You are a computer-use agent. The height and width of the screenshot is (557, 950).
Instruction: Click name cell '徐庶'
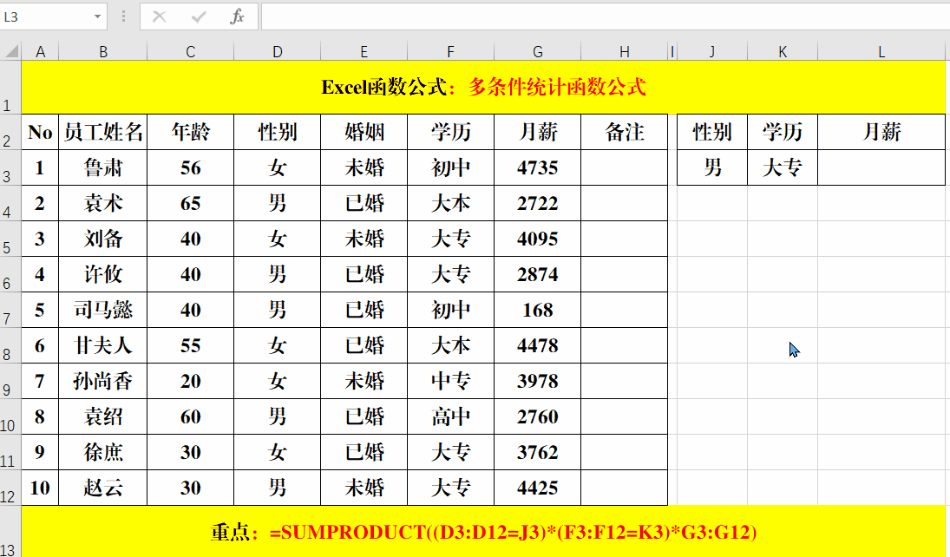point(103,452)
